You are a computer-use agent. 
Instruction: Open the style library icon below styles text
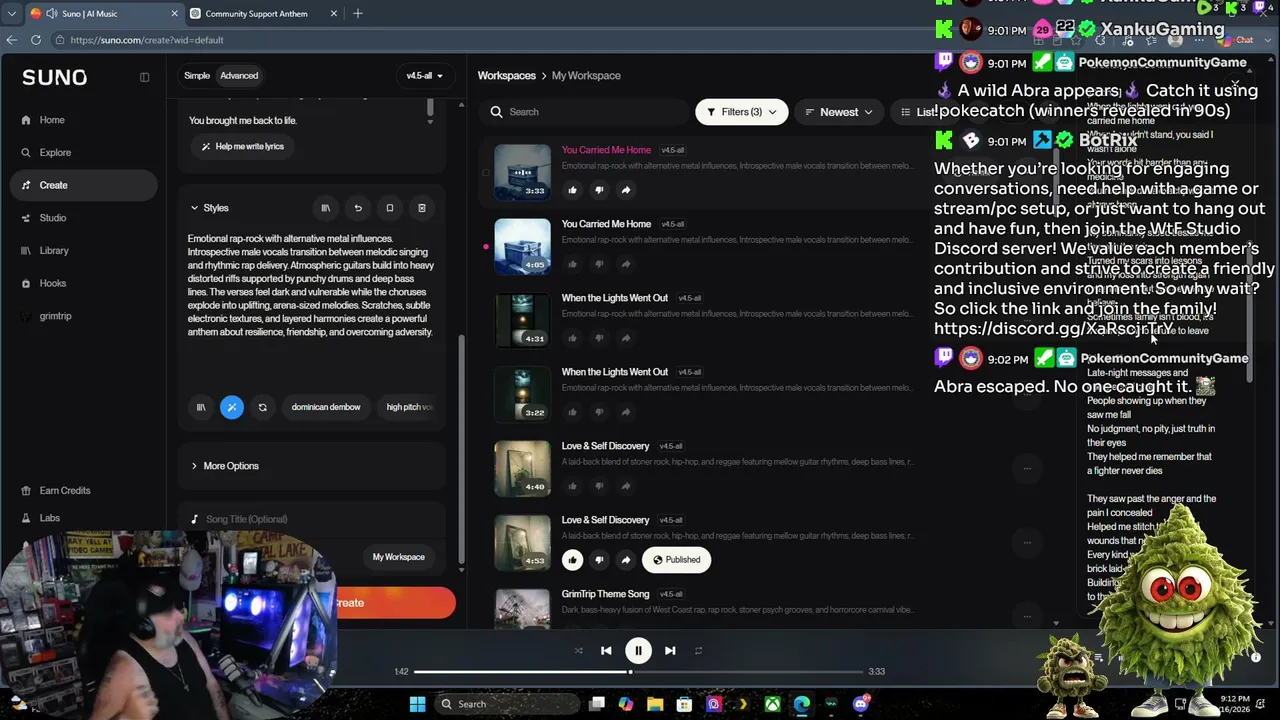pyautogui.click(x=201, y=407)
